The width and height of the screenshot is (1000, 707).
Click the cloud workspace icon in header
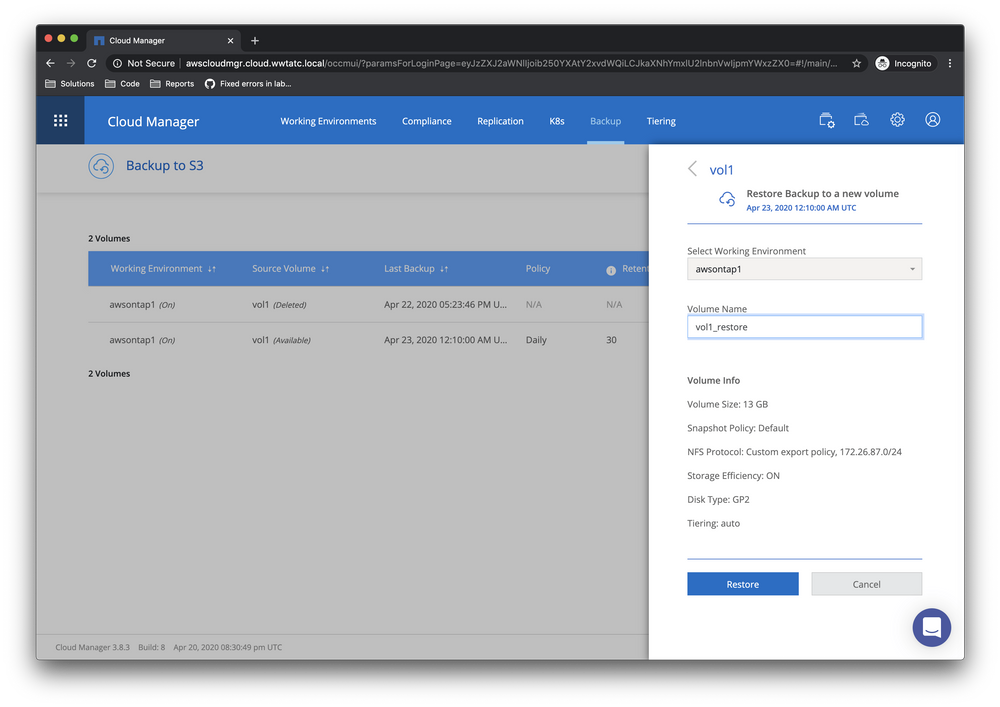pyautogui.click(x=861, y=120)
